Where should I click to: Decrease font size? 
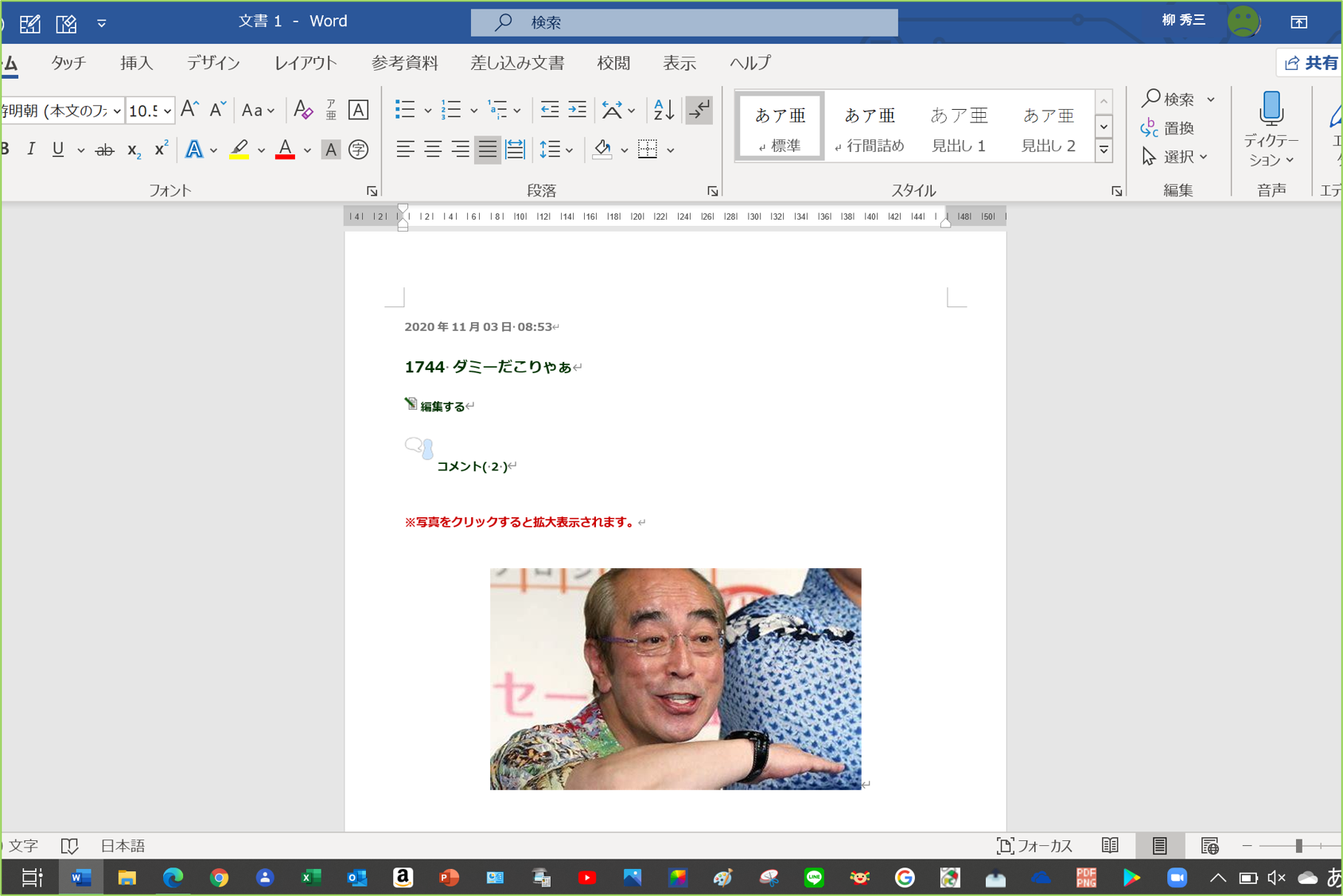click(217, 109)
